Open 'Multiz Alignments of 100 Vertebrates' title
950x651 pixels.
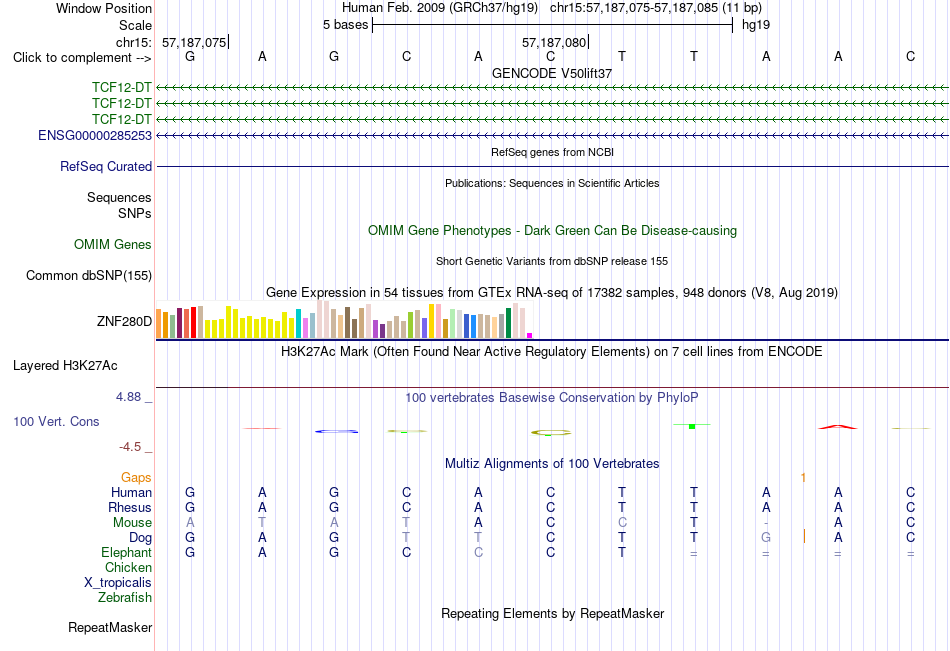pos(552,464)
